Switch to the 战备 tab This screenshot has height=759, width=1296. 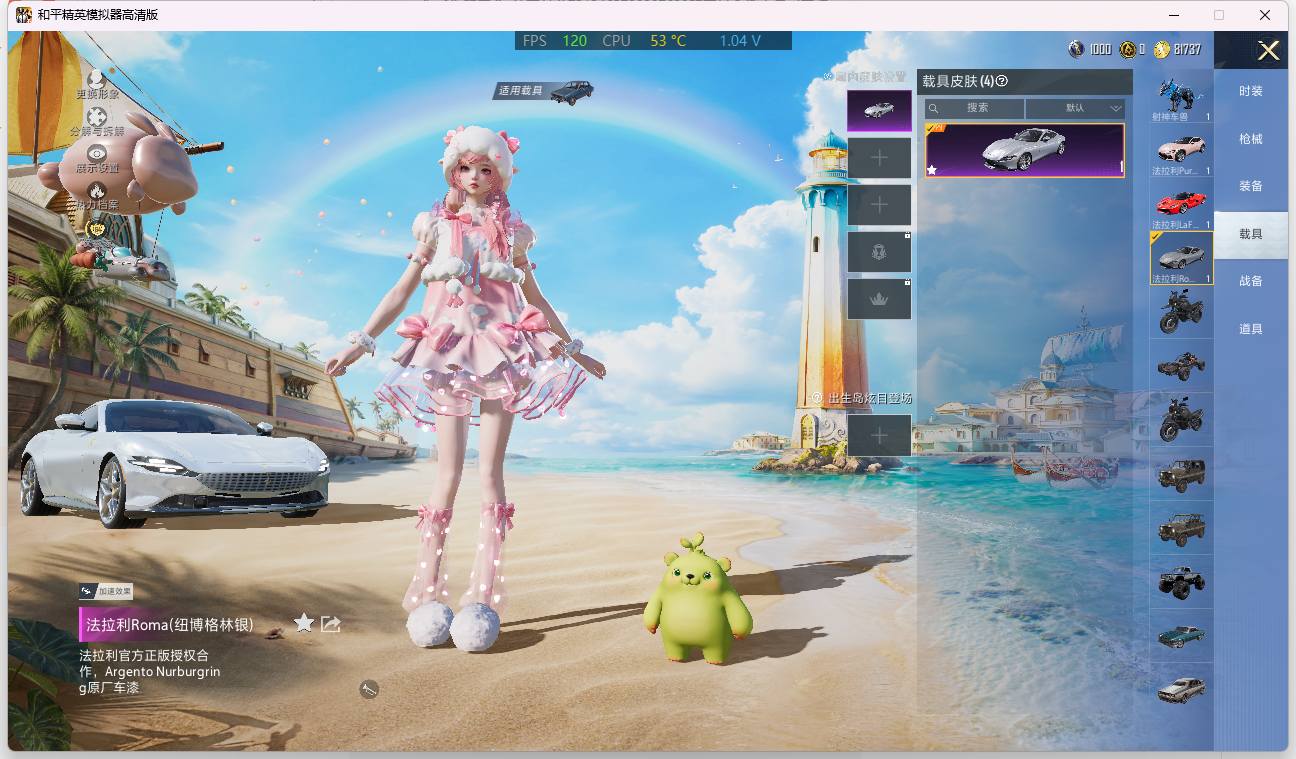coord(1251,281)
